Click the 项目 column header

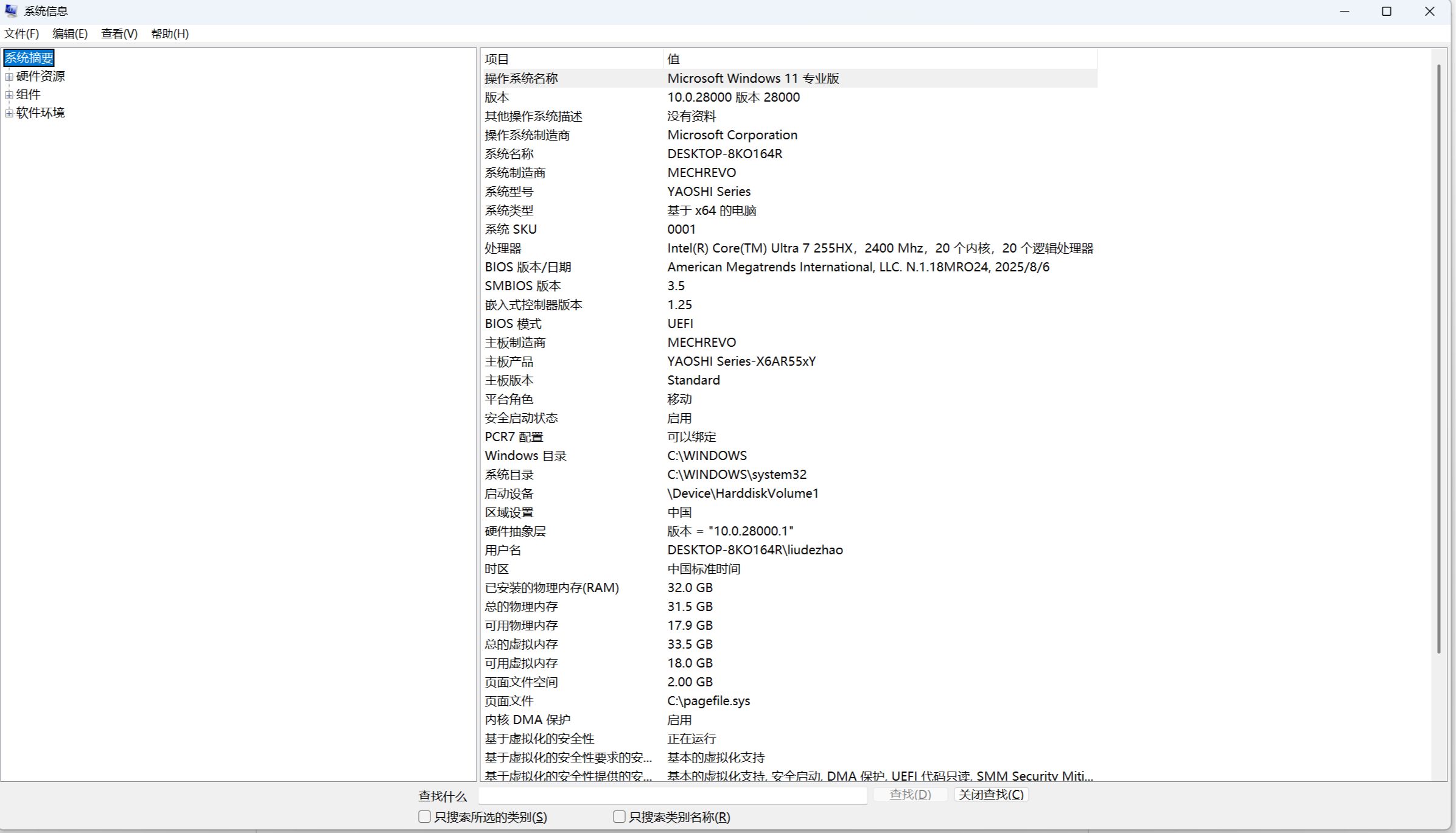tap(571, 59)
